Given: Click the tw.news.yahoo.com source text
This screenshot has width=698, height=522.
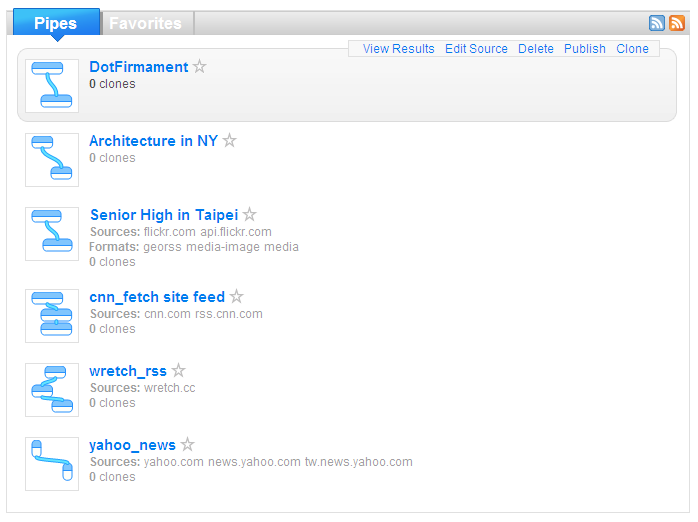Looking at the screenshot, I should pos(359,462).
